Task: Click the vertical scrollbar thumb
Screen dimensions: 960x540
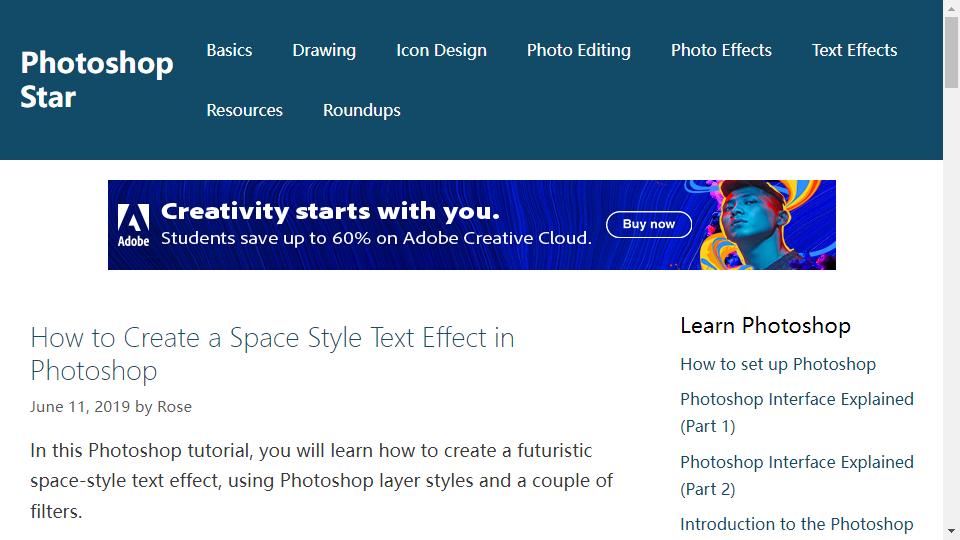Action: (951, 53)
